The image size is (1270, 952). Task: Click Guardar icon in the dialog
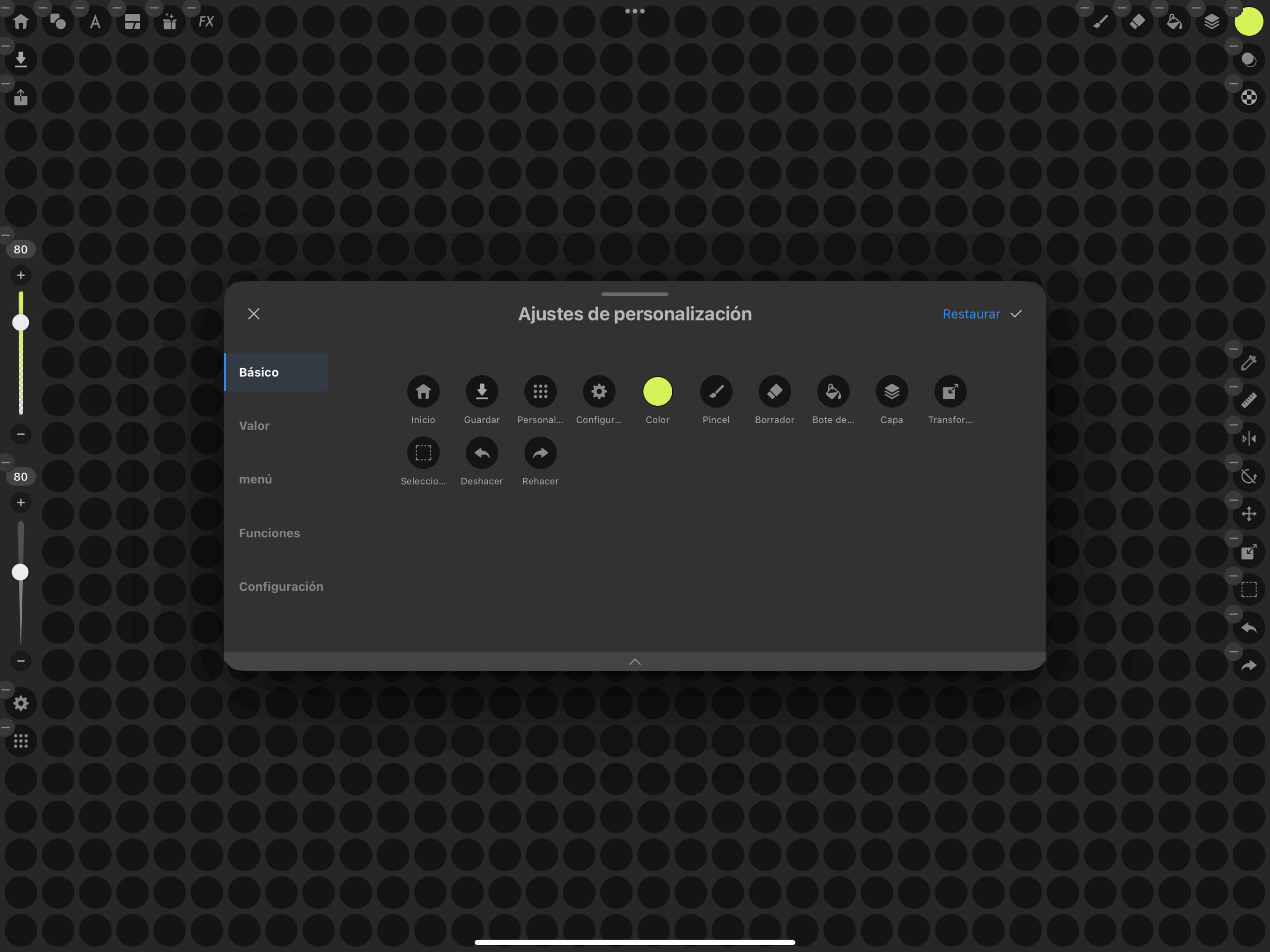coord(482,391)
